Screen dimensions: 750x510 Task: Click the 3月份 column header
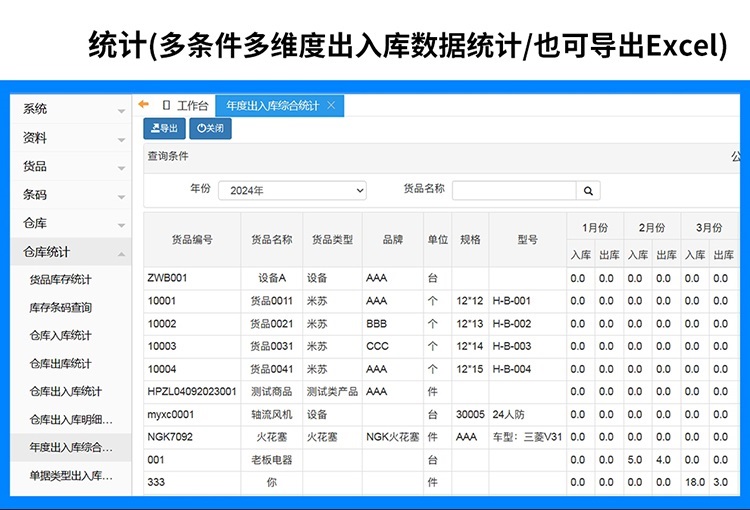(709, 228)
